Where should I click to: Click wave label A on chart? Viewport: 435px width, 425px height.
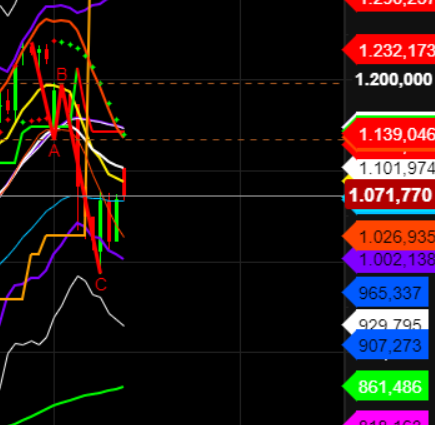[x=54, y=152]
